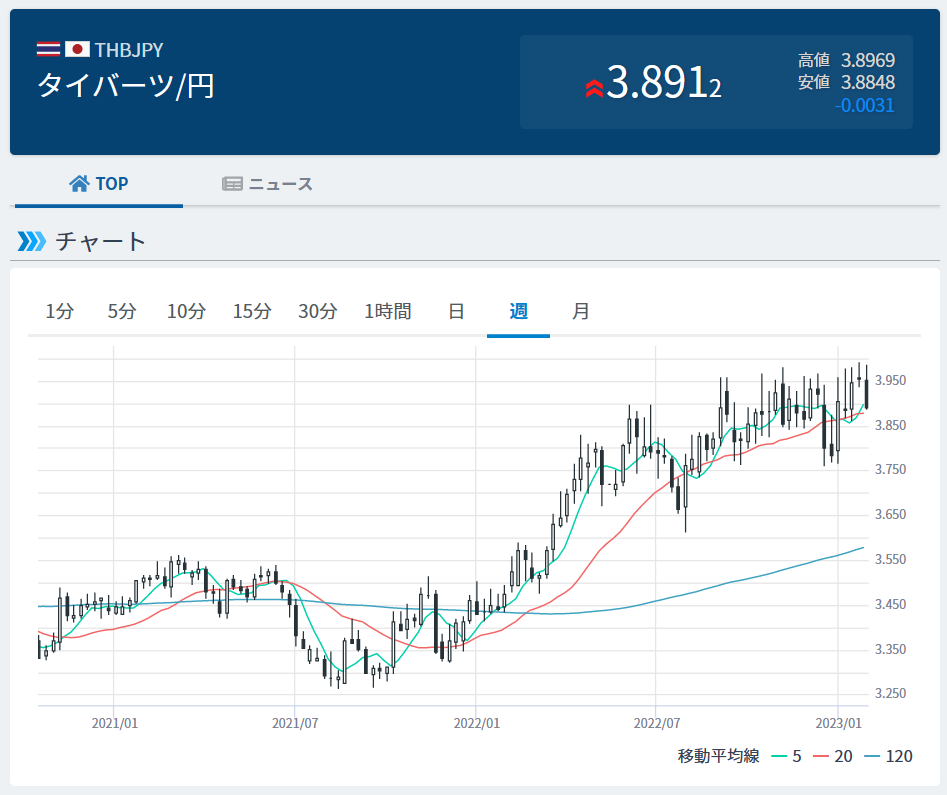Click the 2021/01 date axis label
947x795 pixels.
pos(114,723)
